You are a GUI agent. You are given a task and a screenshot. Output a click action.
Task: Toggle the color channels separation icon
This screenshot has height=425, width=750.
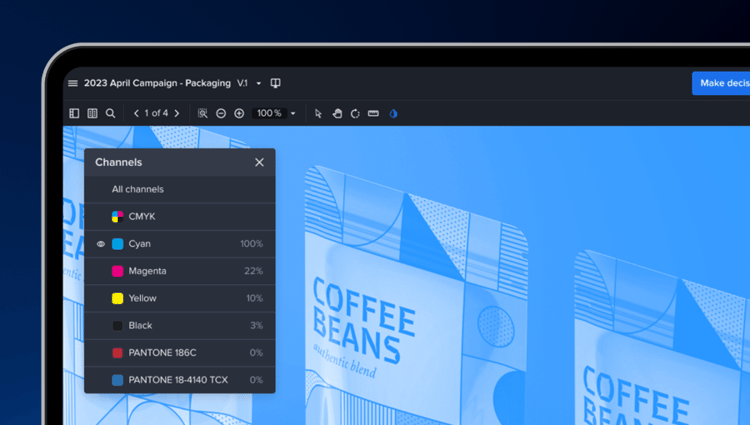[393, 114]
